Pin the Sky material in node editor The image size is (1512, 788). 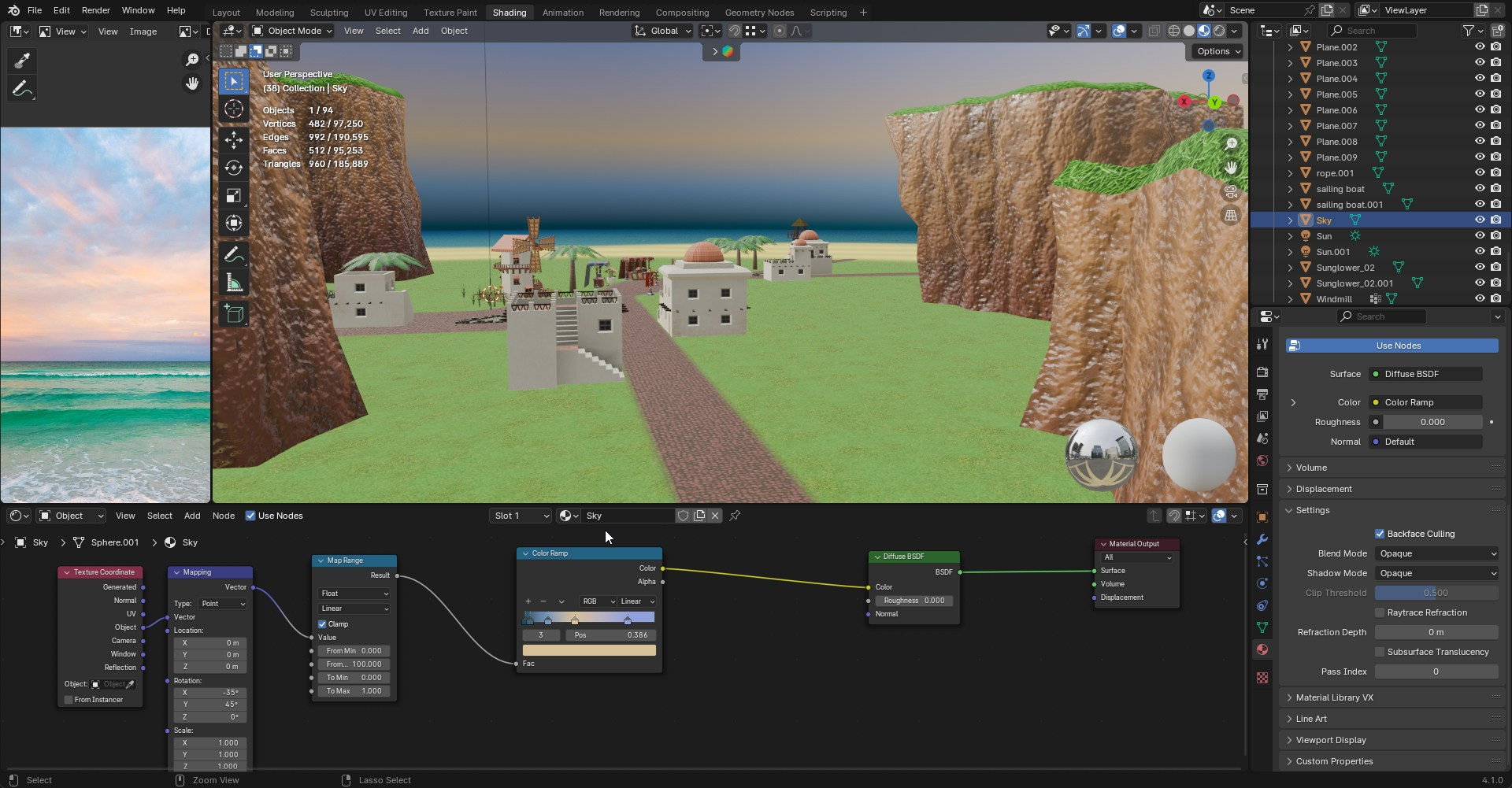click(735, 516)
